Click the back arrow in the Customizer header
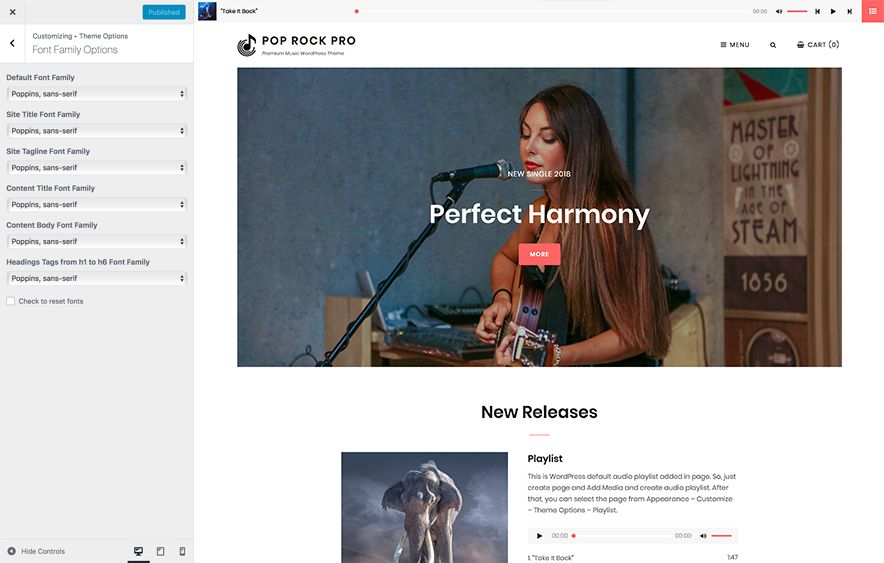Image resolution: width=884 pixels, height=563 pixels. [12, 43]
